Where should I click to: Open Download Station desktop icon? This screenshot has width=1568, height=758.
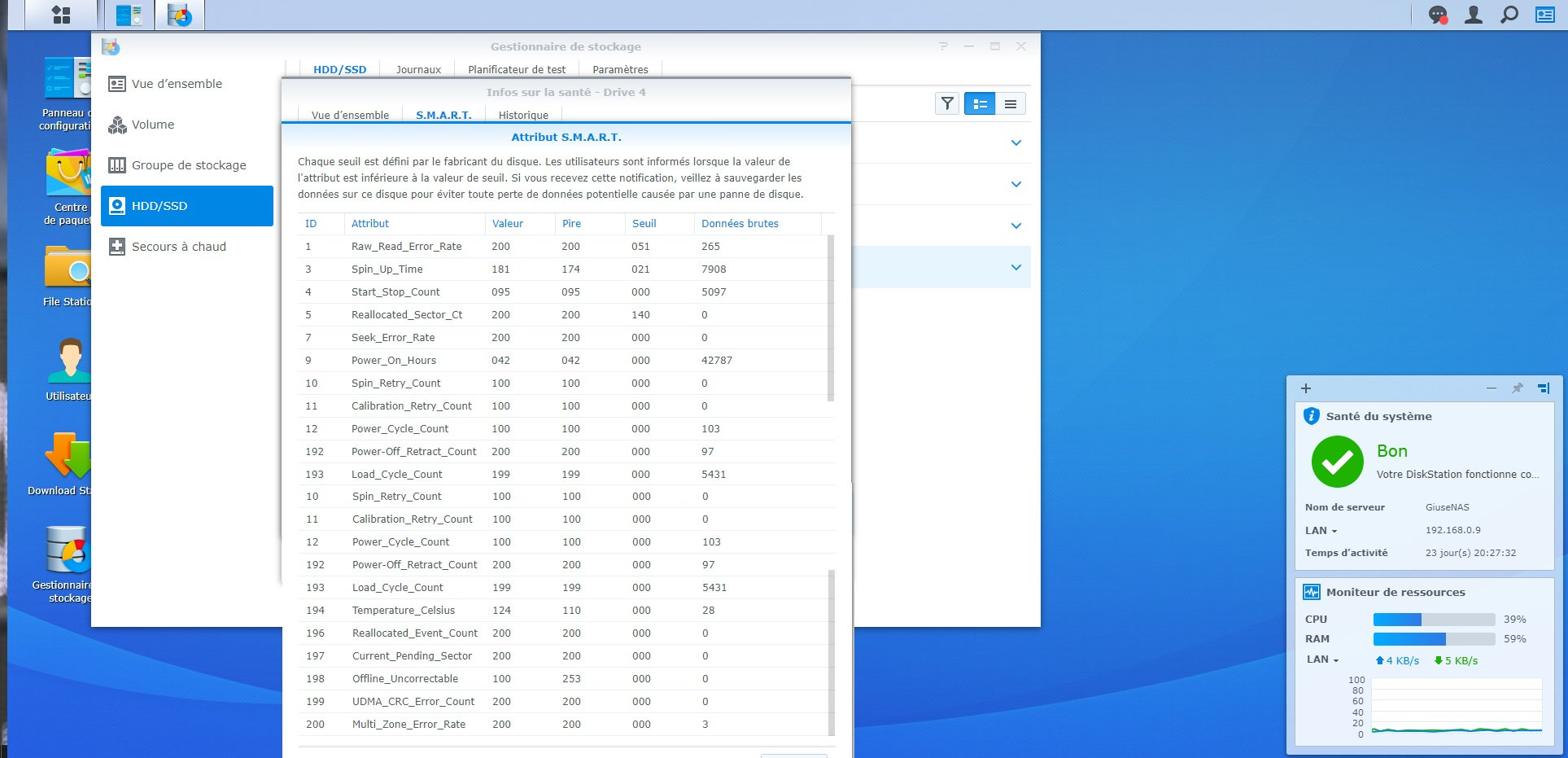coord(60,464)
